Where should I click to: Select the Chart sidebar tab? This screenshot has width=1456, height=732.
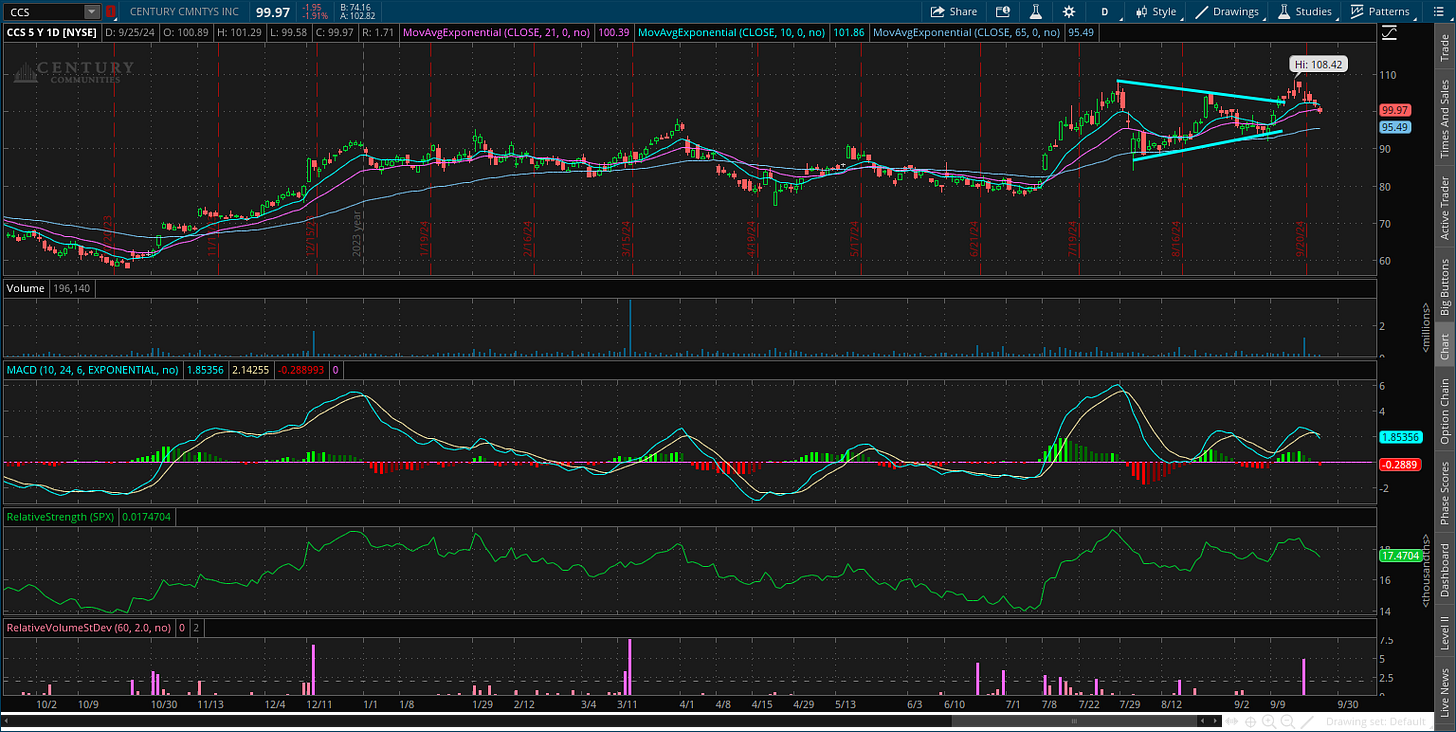1444,346
